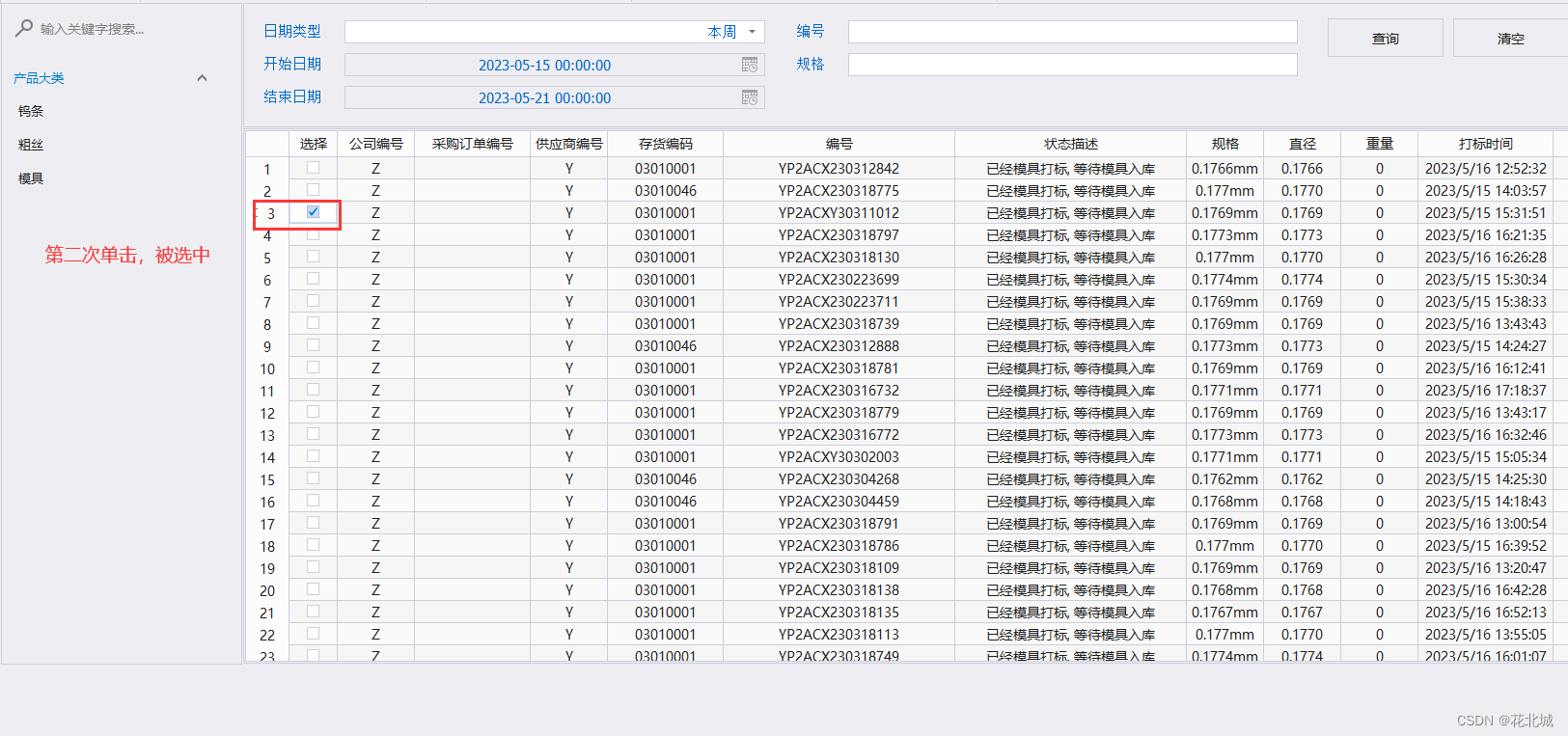Collapse the 产品大类 section chevron

point(202,78)
